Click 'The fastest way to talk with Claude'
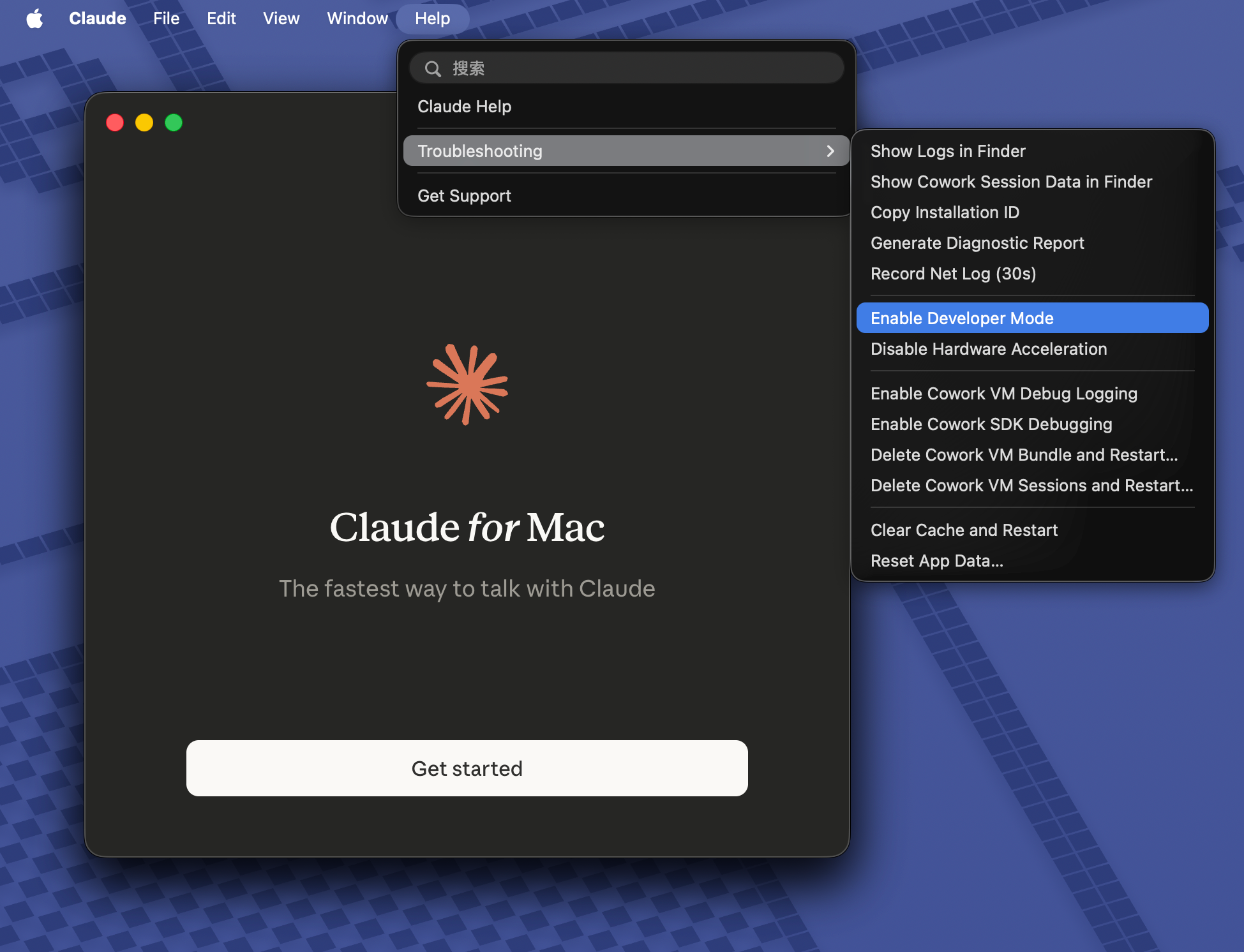1244x952 pixels. [467, 588]
